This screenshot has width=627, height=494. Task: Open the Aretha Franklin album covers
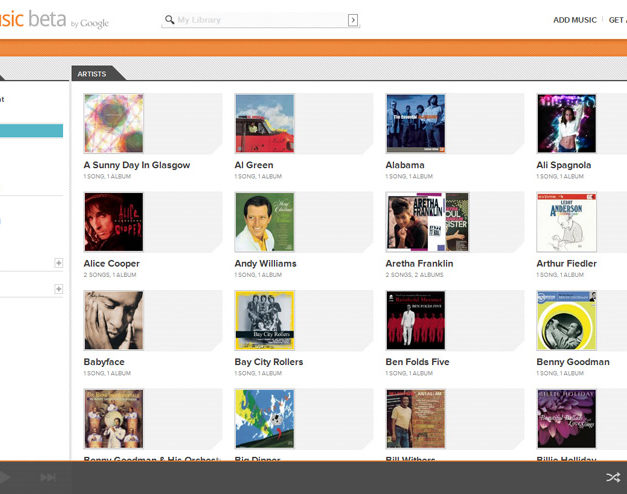(x=427, y=222)
